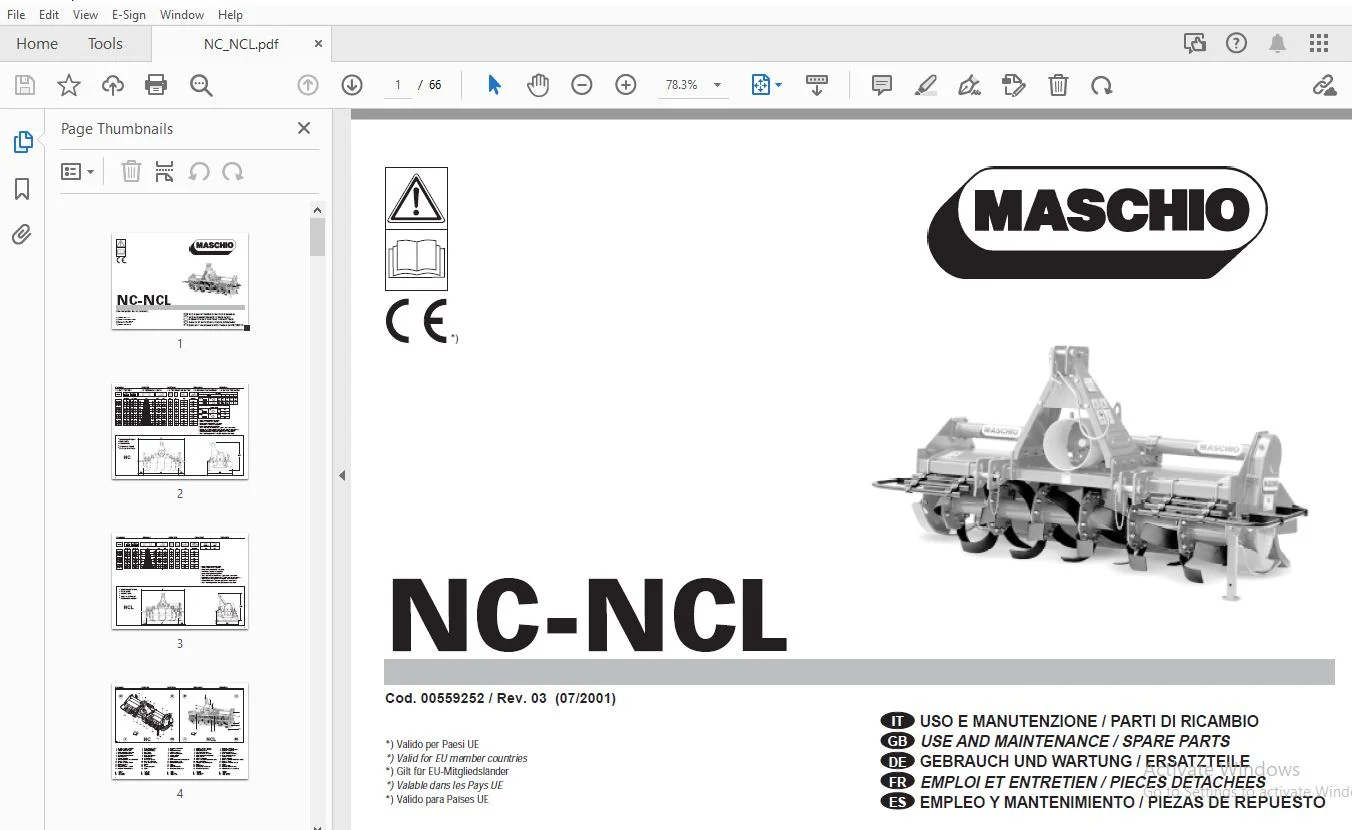Open the Edit menu
The image size is (1352, 830).
click(49, 15)
